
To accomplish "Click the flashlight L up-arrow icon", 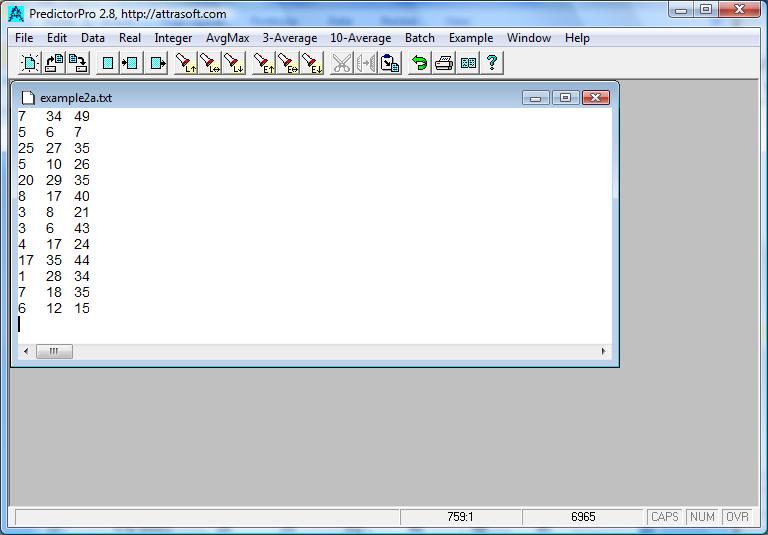I will (x=186, y=63).
